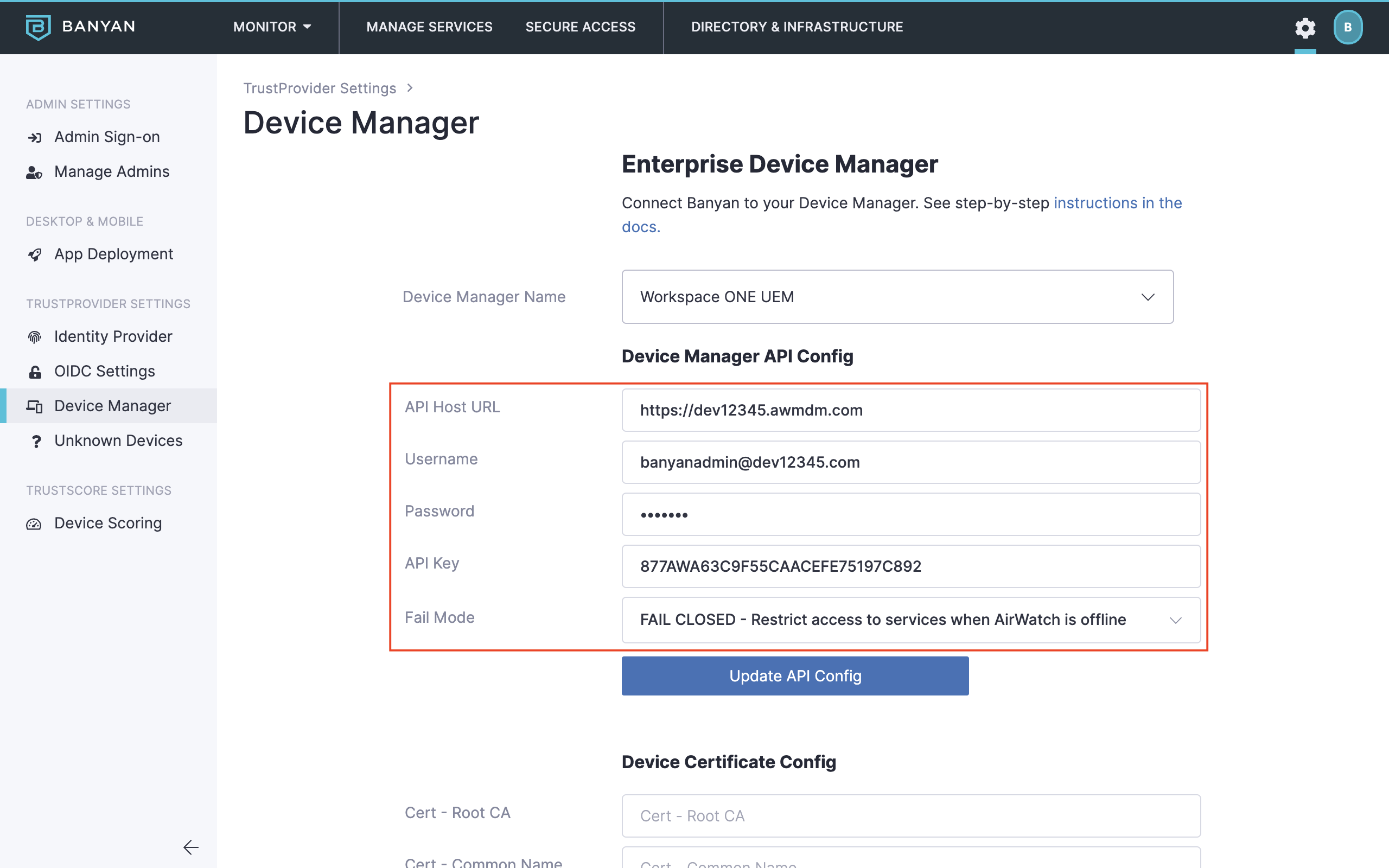The height and width of the screenshot is (868, 1389).
Task: Select Secure Access in the top navigation
Action: click(580, 27)
